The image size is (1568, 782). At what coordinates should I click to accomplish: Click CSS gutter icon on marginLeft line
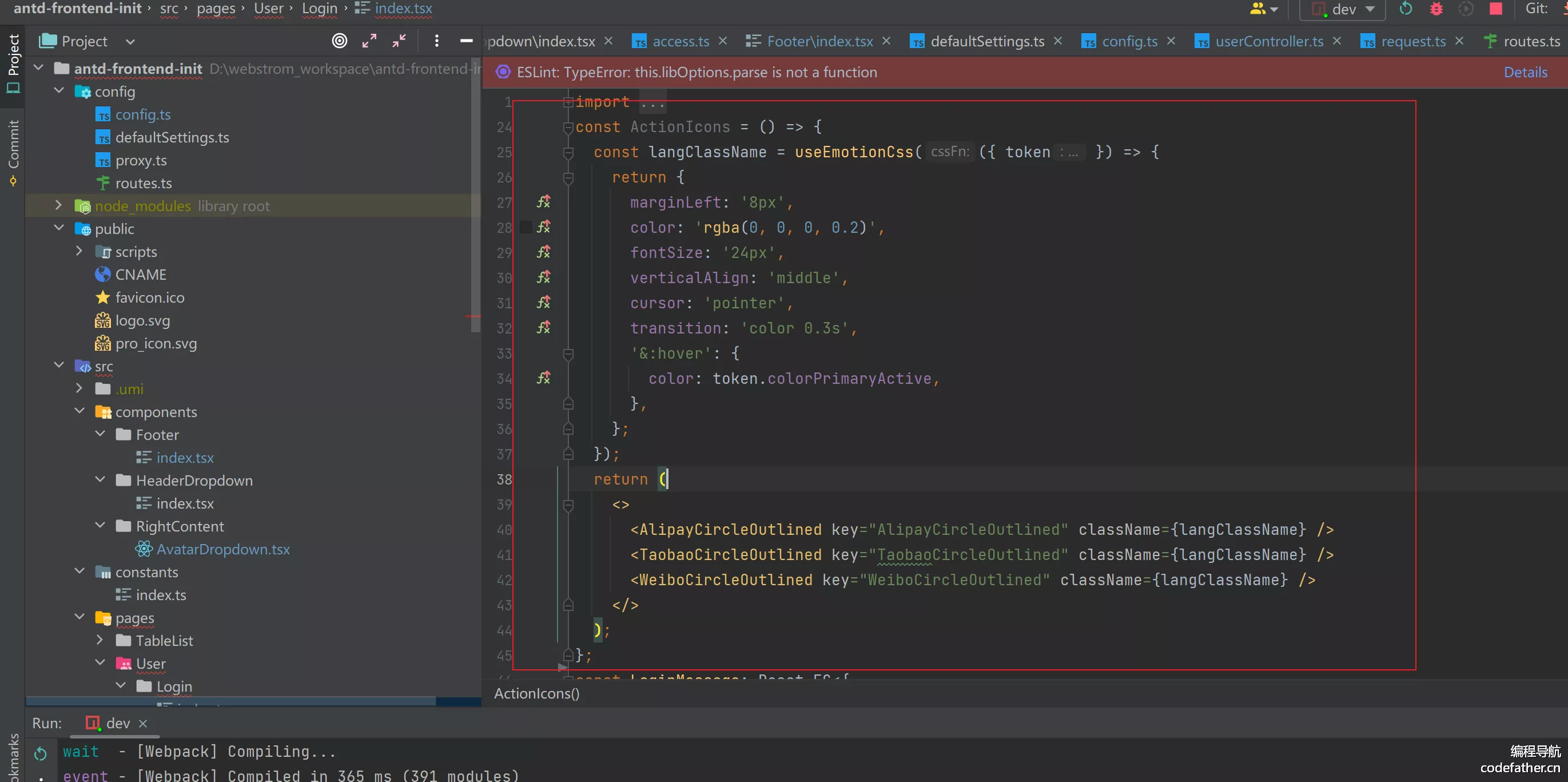point(544,201)
